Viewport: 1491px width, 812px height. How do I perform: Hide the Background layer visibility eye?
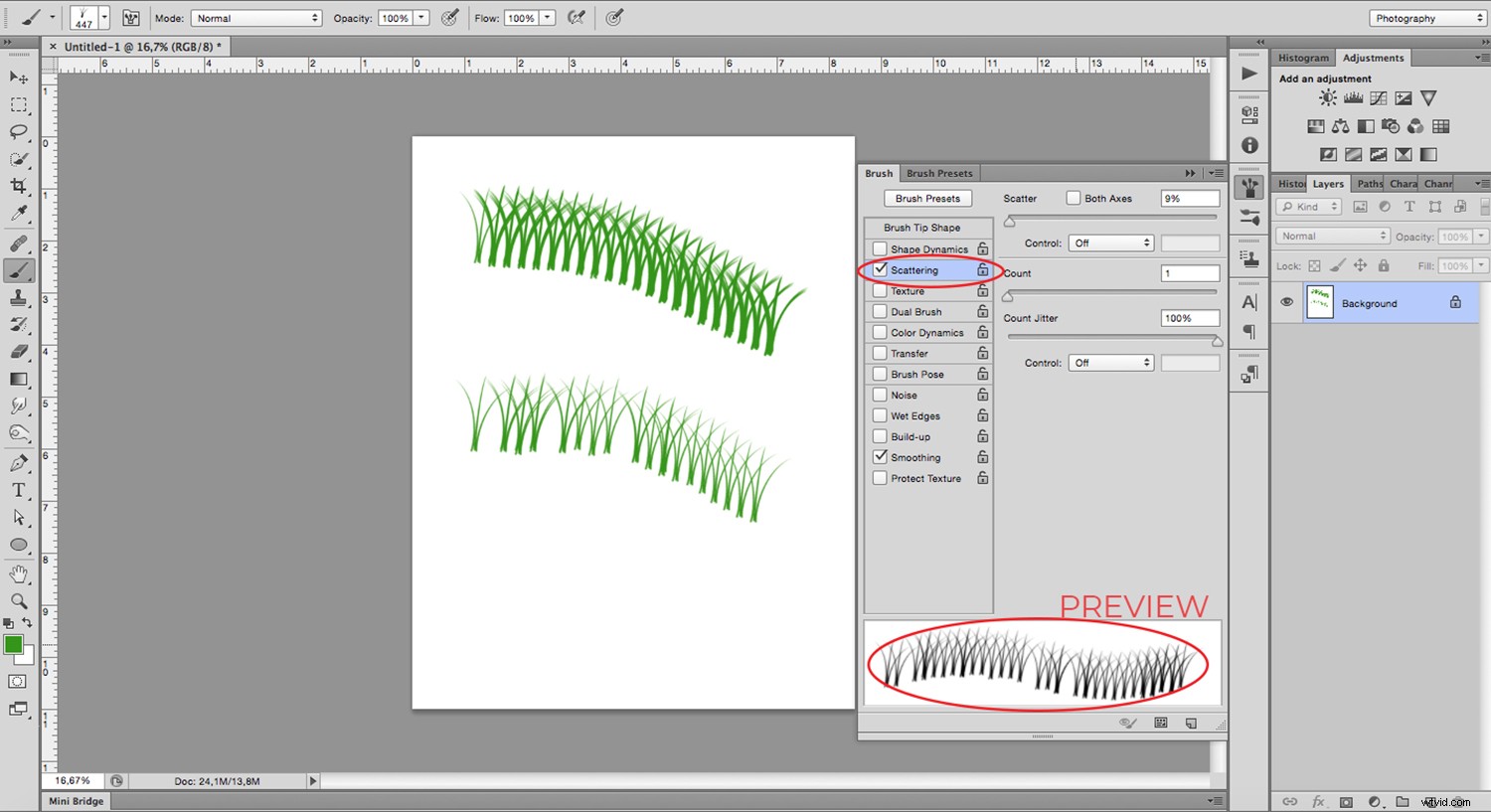1286,301
